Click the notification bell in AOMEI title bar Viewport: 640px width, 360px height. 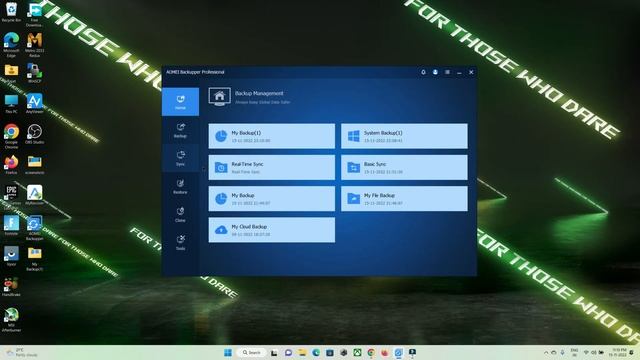click(x=423, y=72)
